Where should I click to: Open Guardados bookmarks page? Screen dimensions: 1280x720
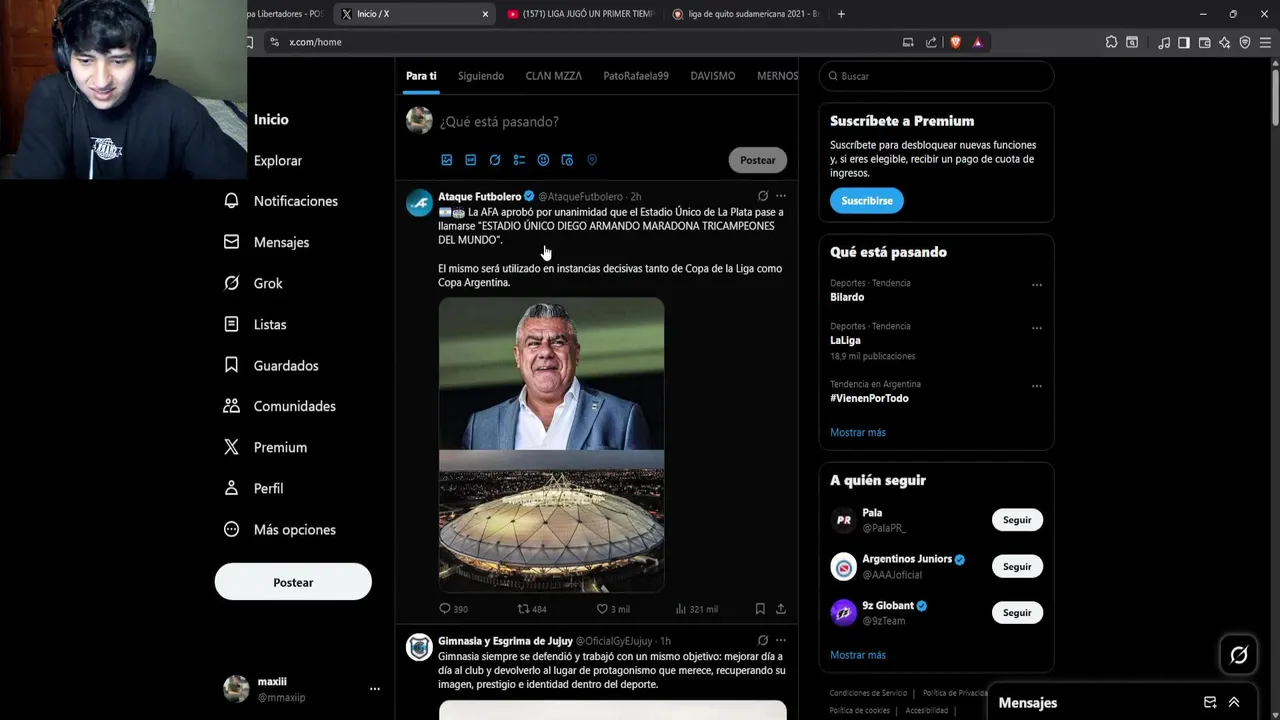coord(272,365)
